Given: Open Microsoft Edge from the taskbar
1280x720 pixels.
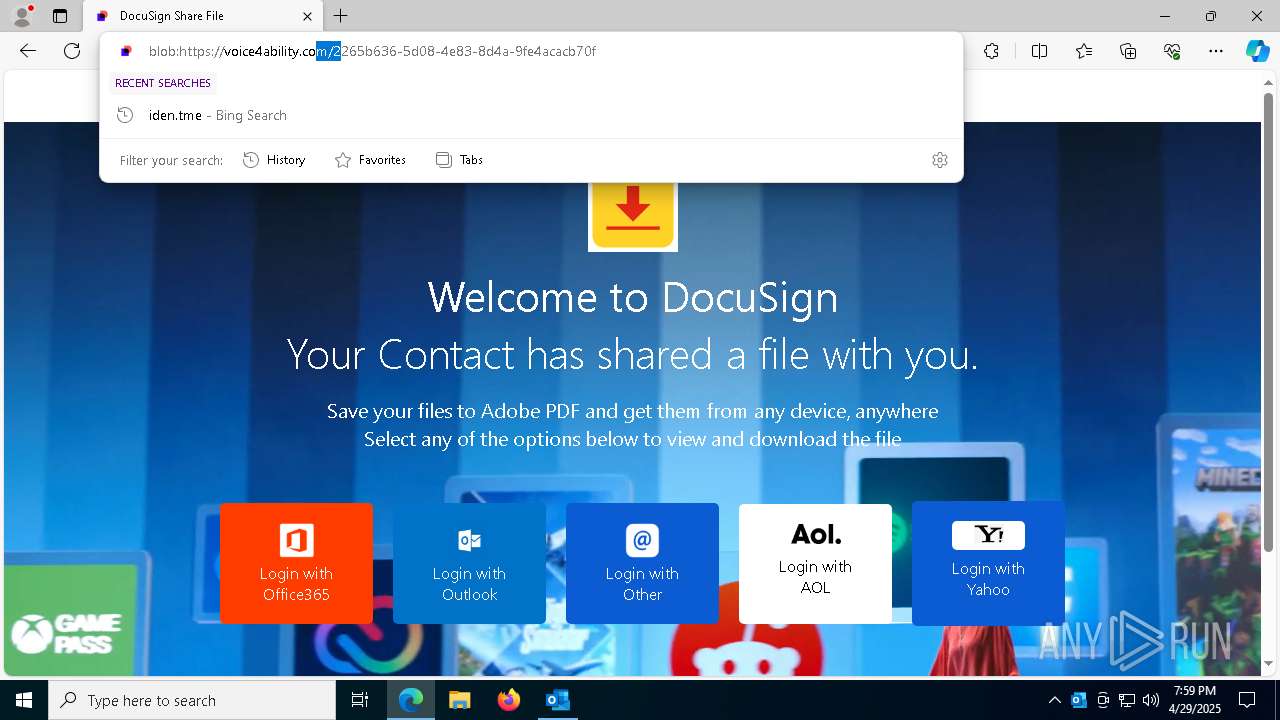Looking at the screenshot, I should (x=411, y=700).
